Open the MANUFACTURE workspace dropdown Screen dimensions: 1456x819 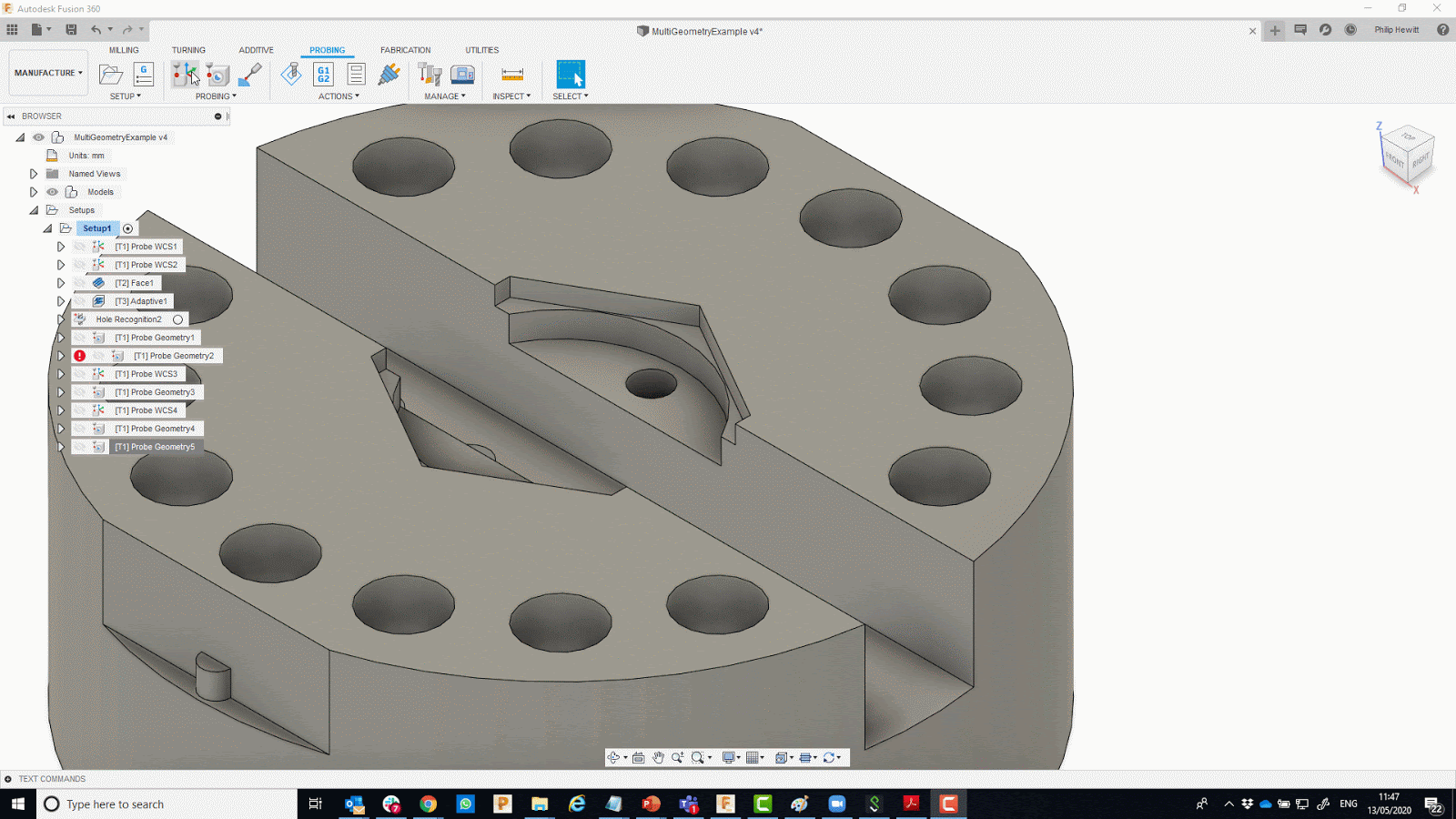[48, 73]
